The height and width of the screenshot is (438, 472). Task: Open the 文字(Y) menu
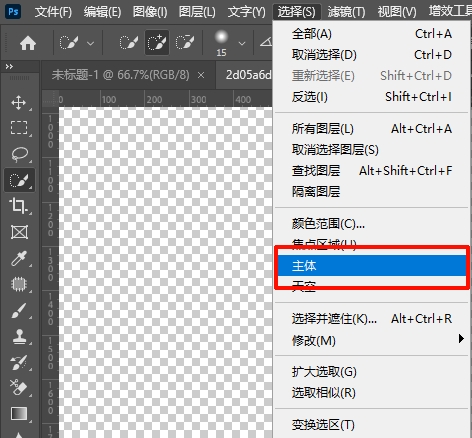[246, 12]
